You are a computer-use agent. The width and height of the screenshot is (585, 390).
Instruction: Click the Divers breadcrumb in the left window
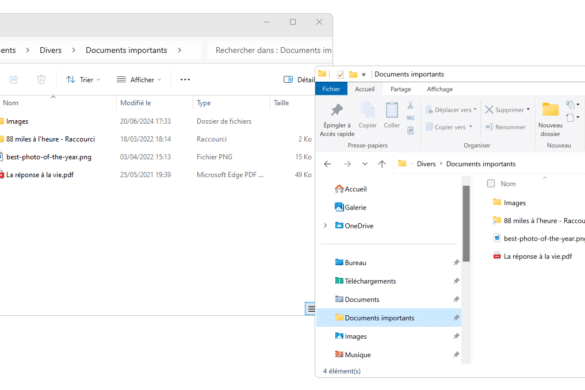pyautogui.click(x=50, y=50)
